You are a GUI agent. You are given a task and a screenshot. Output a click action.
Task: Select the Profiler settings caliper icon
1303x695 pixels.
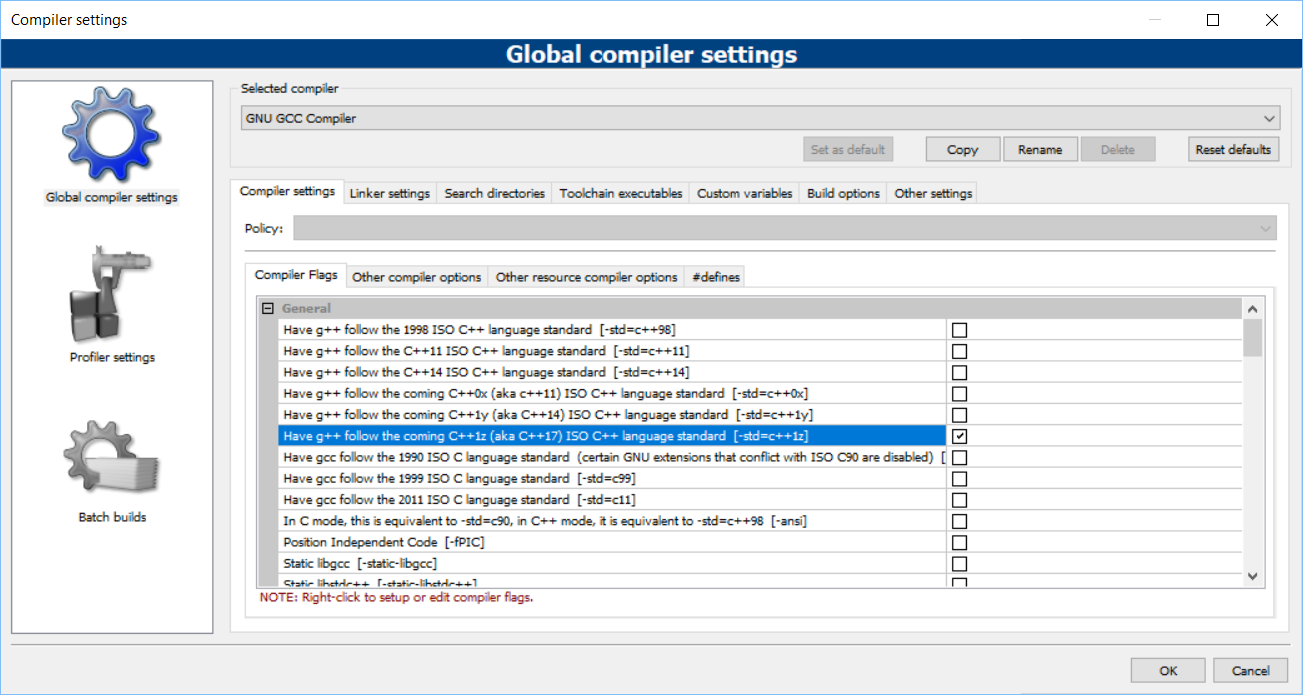pos(111,295)
